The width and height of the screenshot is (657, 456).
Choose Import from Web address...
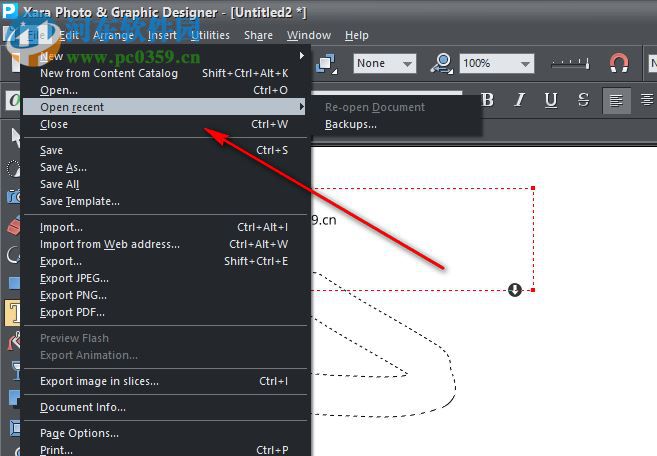point(165,244)
